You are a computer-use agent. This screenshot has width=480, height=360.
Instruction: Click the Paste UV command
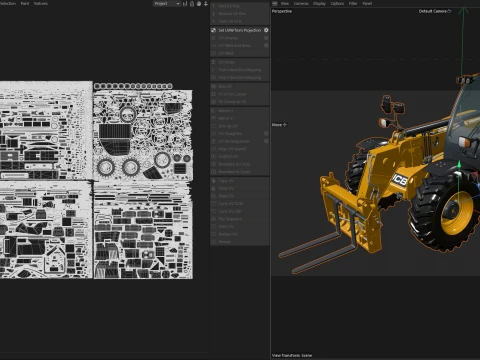[226, 189]
